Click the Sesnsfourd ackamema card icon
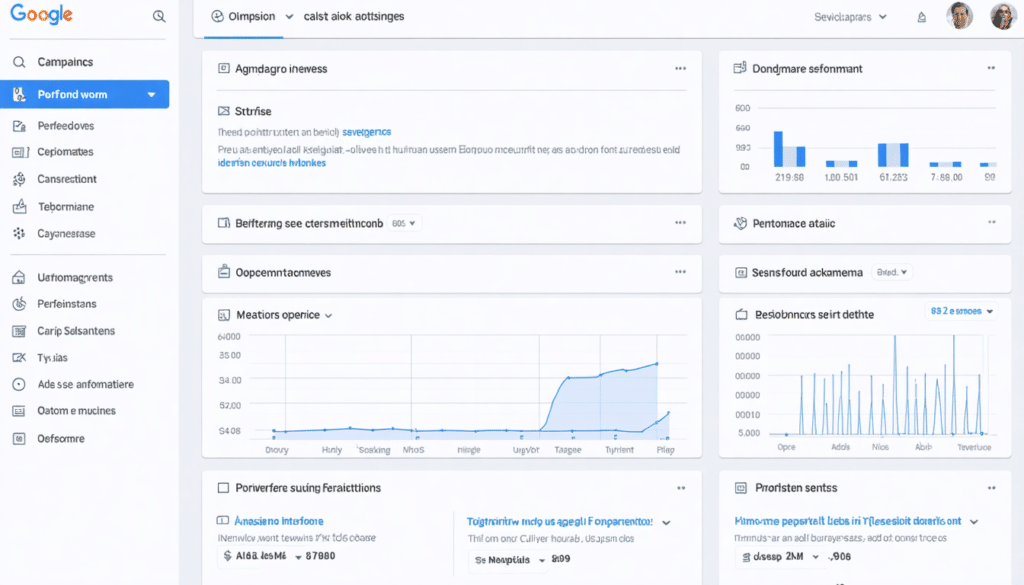The width and height of the screenshot is (1024, 585). coord(741,273)
